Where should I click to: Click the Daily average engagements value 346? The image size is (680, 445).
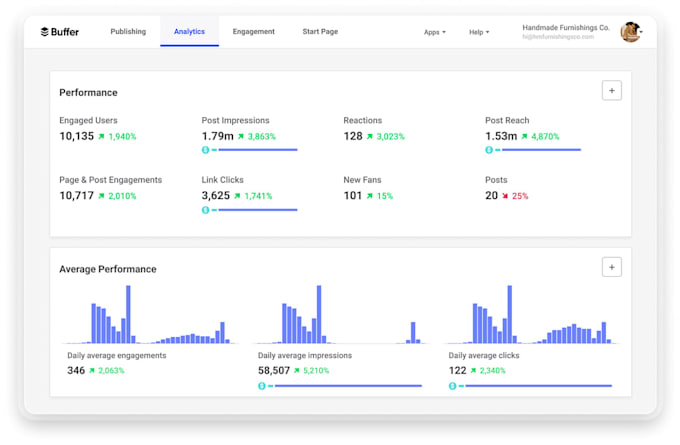76,370
